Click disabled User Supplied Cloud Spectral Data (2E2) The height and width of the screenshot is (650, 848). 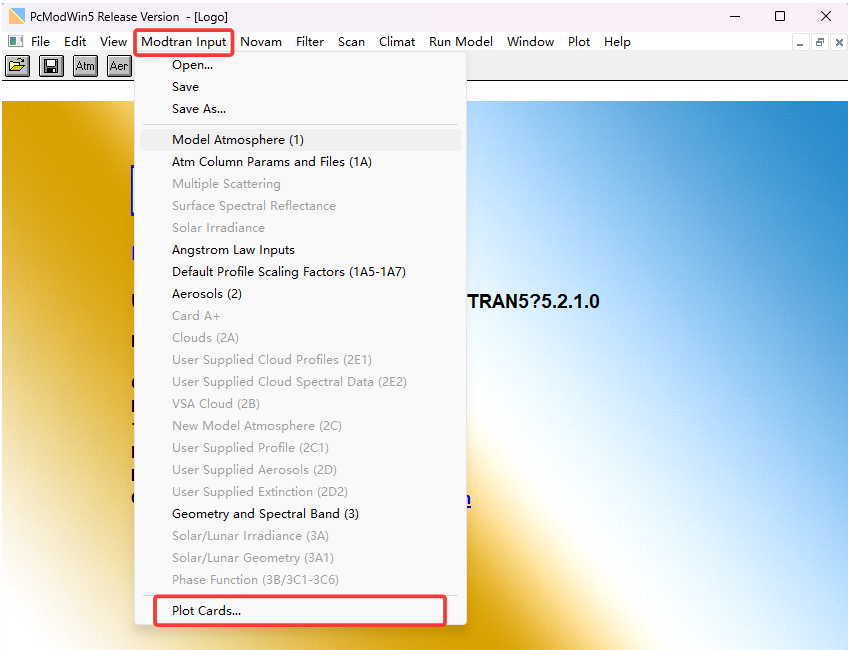(300, 382)
